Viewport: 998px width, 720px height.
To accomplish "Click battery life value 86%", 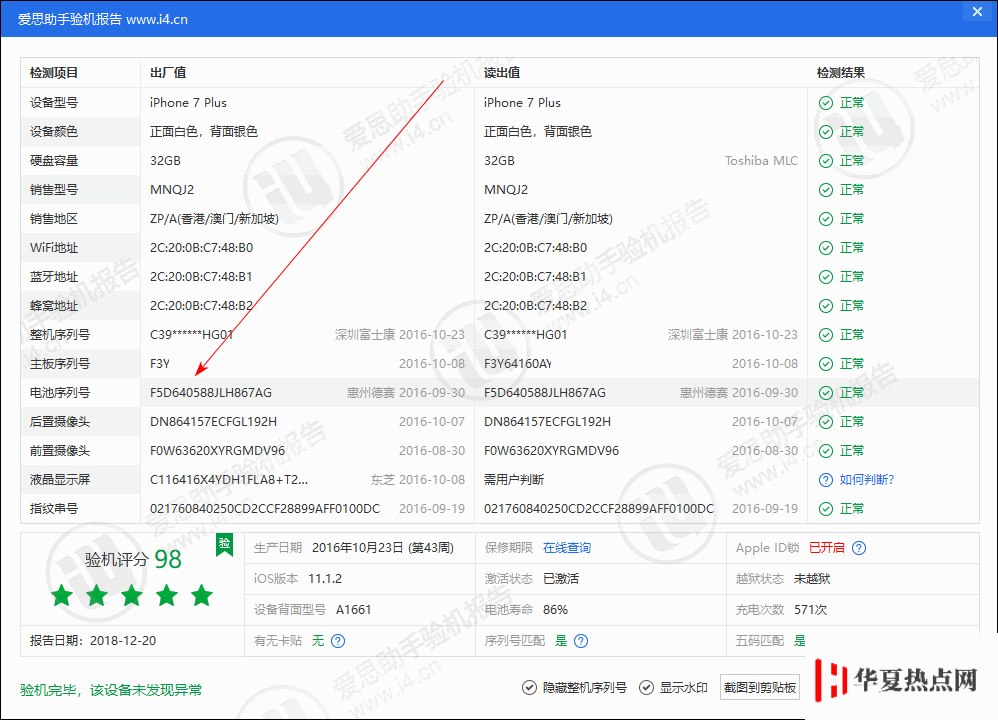I will (x=555, y=610).
